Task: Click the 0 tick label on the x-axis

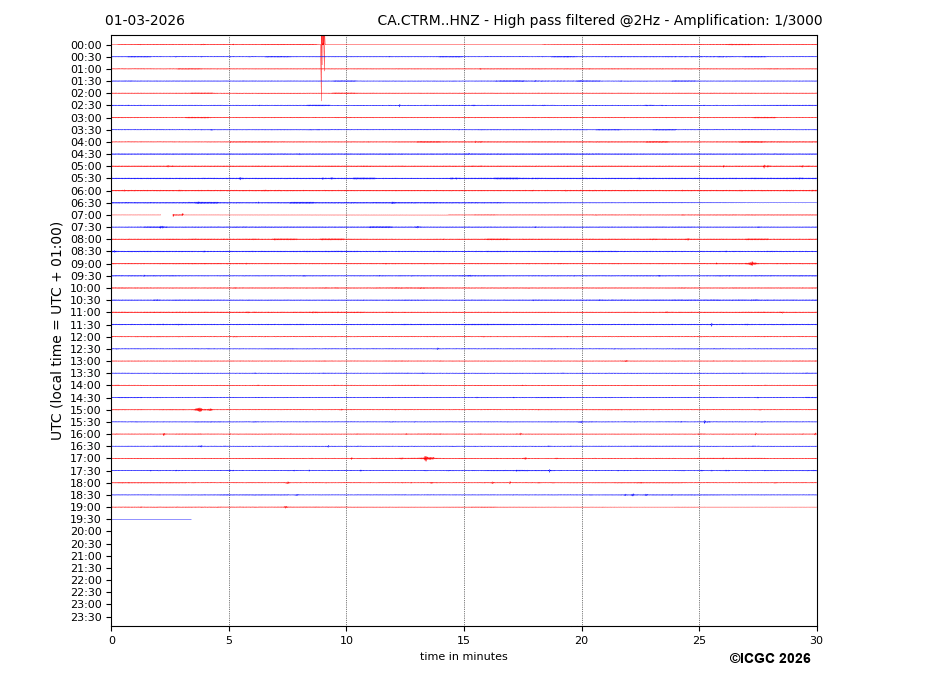Action: 112,640
